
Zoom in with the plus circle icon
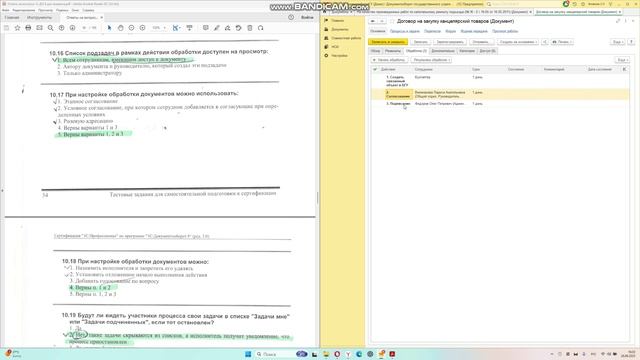(x=142, y=28)
